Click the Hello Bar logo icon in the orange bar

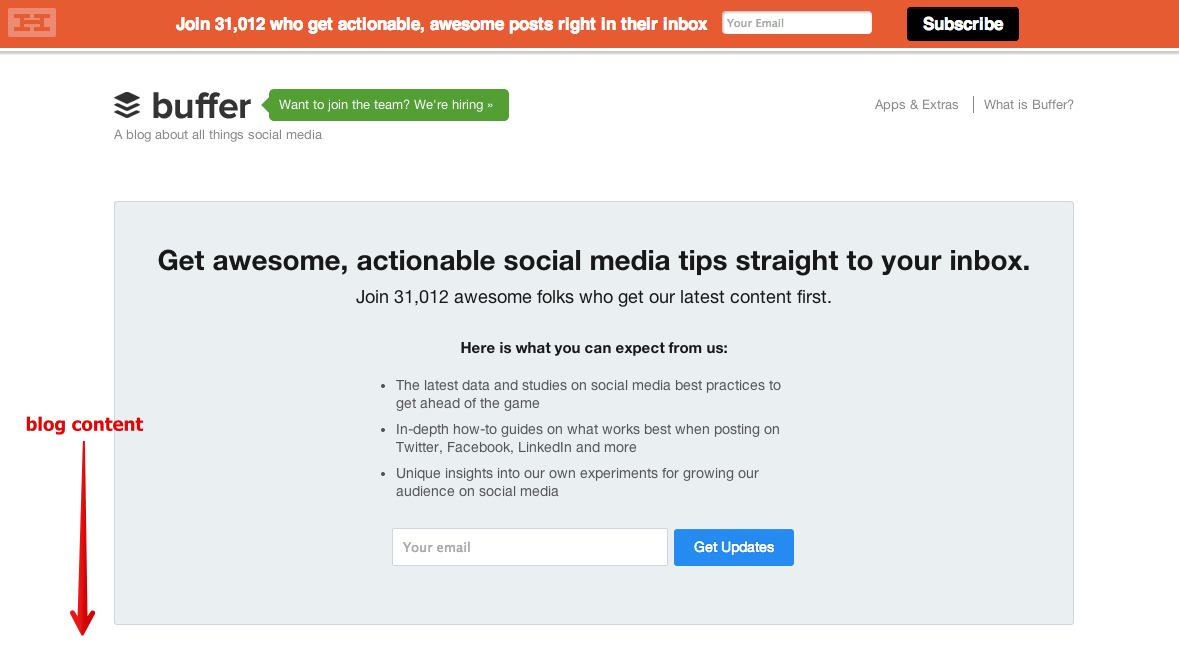(32, 22)
